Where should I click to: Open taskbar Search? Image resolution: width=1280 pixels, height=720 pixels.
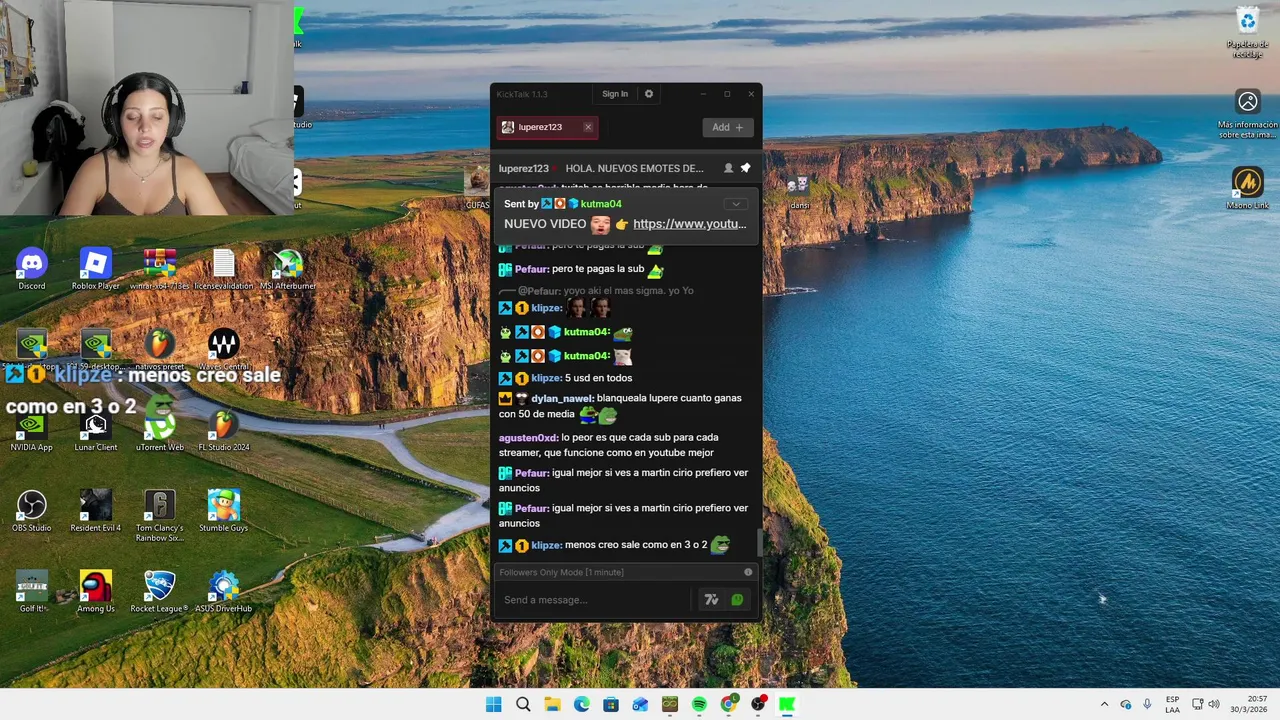tap(523, 705)
